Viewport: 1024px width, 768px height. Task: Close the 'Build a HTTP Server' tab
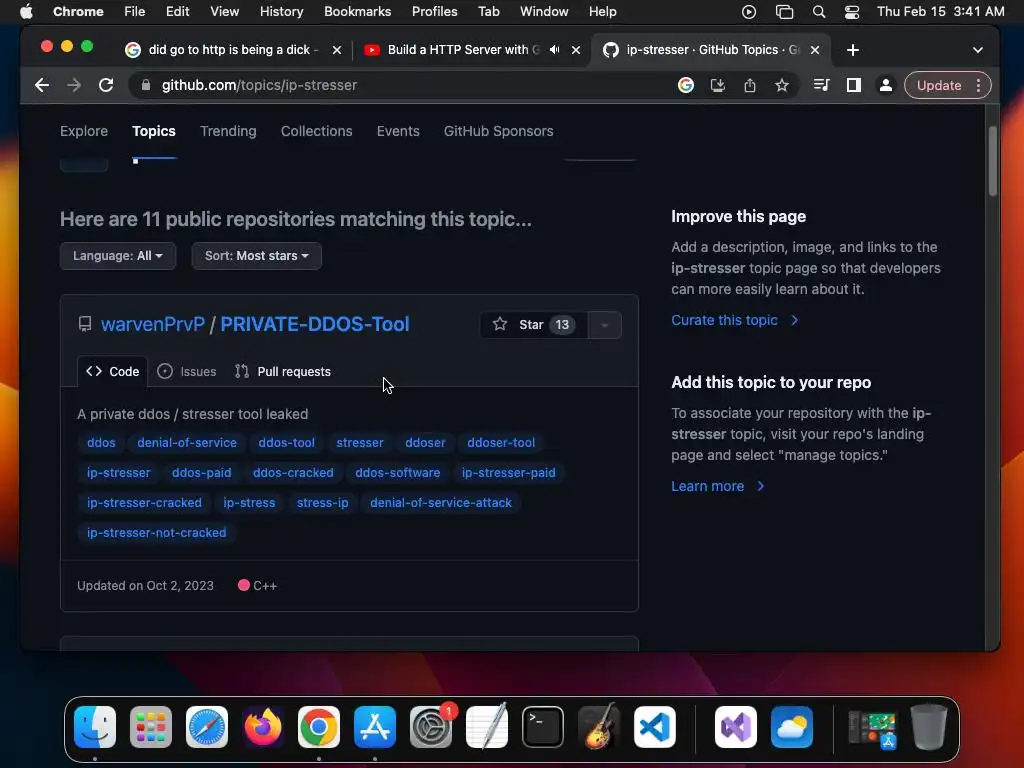576,50
